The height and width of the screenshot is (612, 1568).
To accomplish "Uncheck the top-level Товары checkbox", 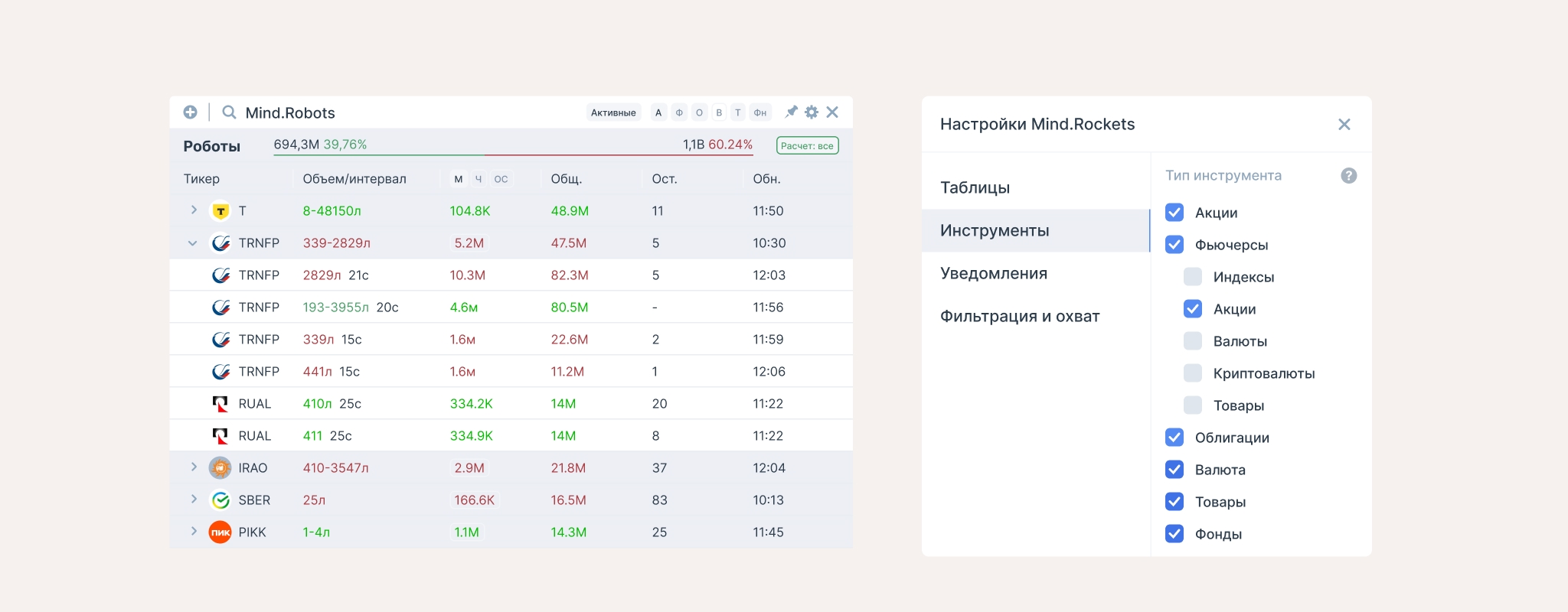I will coord(1174,502).
